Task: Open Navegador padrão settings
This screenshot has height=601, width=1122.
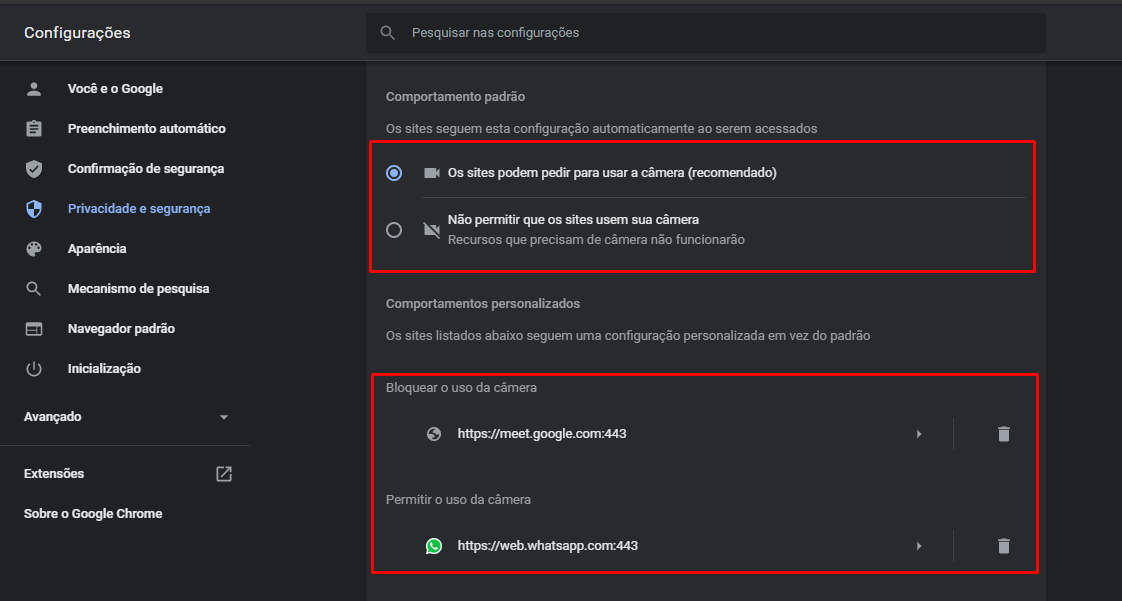Action: 121,329
